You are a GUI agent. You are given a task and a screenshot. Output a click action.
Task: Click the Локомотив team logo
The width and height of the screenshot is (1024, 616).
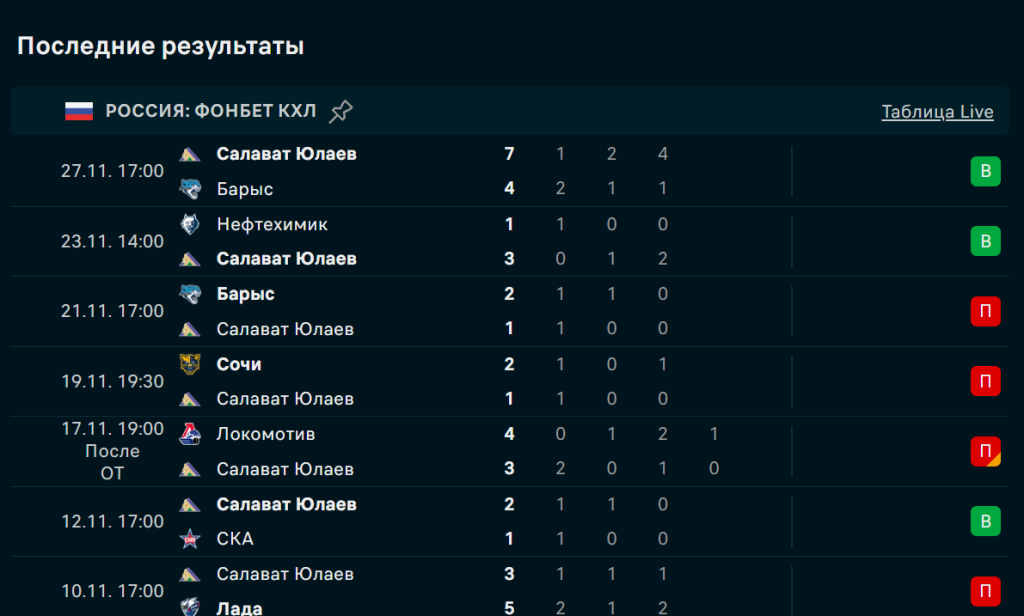[x=190, y=434]
